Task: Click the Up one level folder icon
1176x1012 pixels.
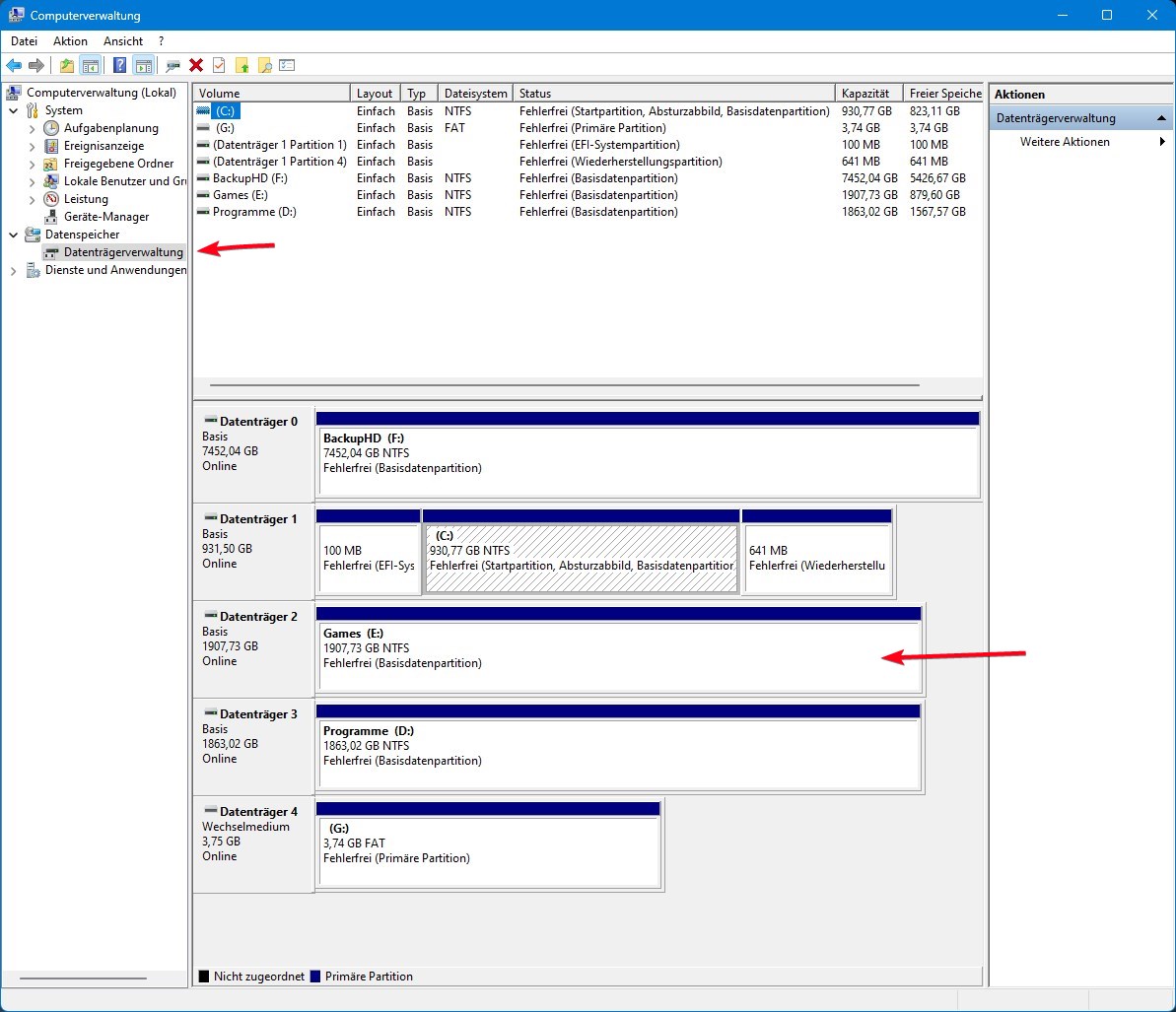Action: tap(67, 65)
